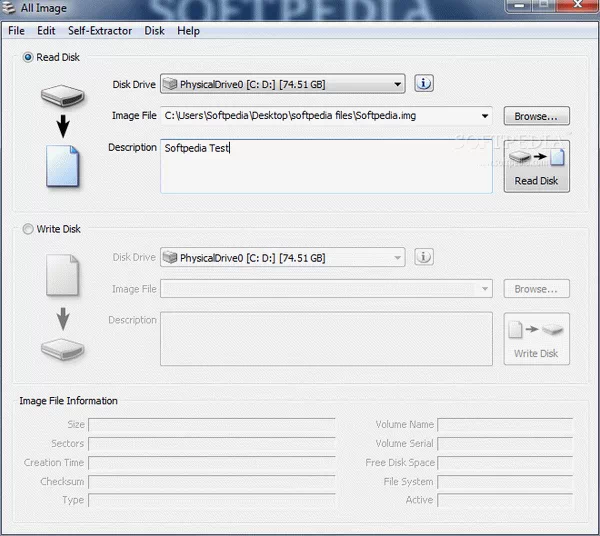Expand the Read Disk Image File path dropdown
This screenshot has height=536, width=600.
pyautogui.click(x=484, y=116)
